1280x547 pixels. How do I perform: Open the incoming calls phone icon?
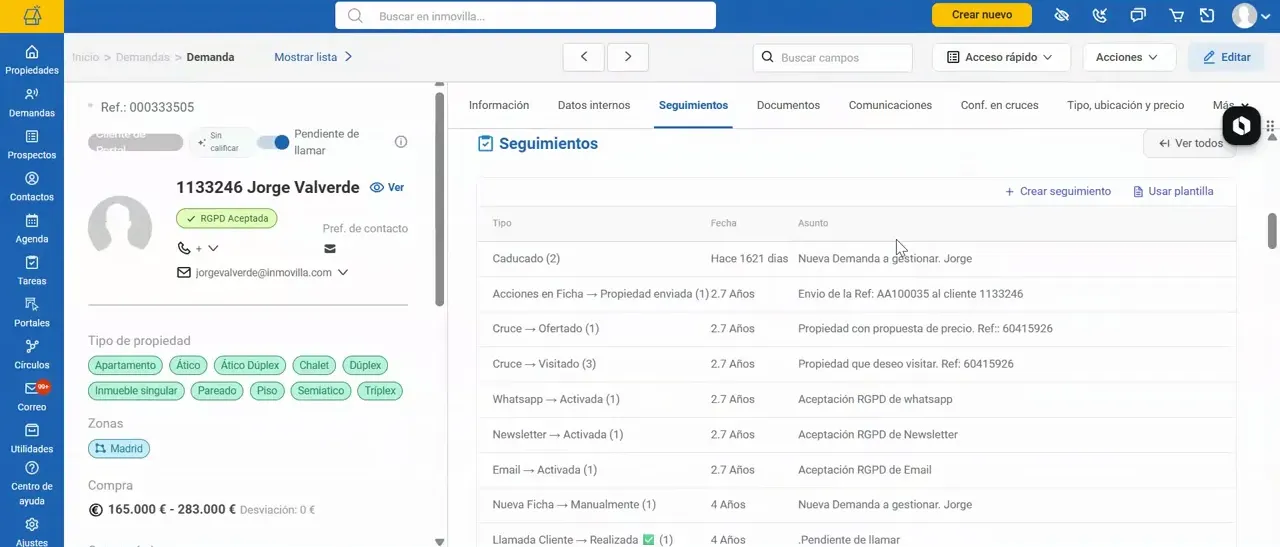(x=1100, y=15)
